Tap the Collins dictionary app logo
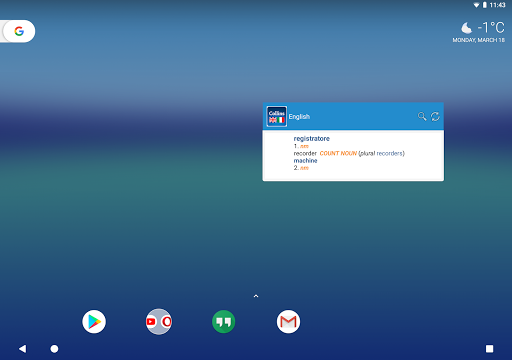Image resolution: width=512 pixels, height=360 pixels. coord(277,116)
